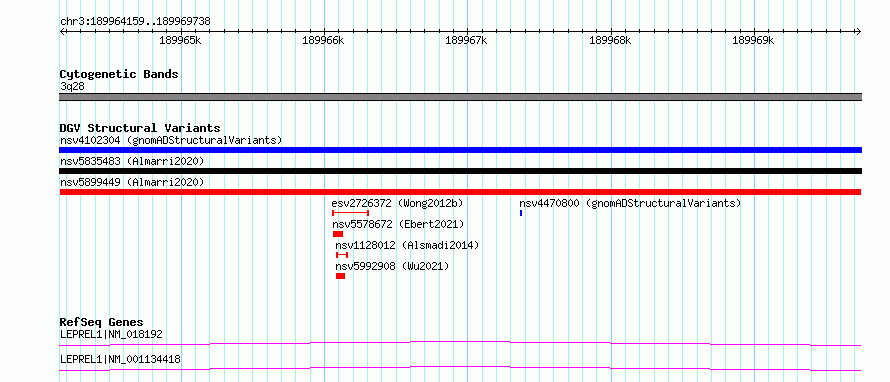The width and height of the screenshot is (890, 382).
Task: Select the gray 3q28 cytogenetic band bar
Action: tap(460, 97)
